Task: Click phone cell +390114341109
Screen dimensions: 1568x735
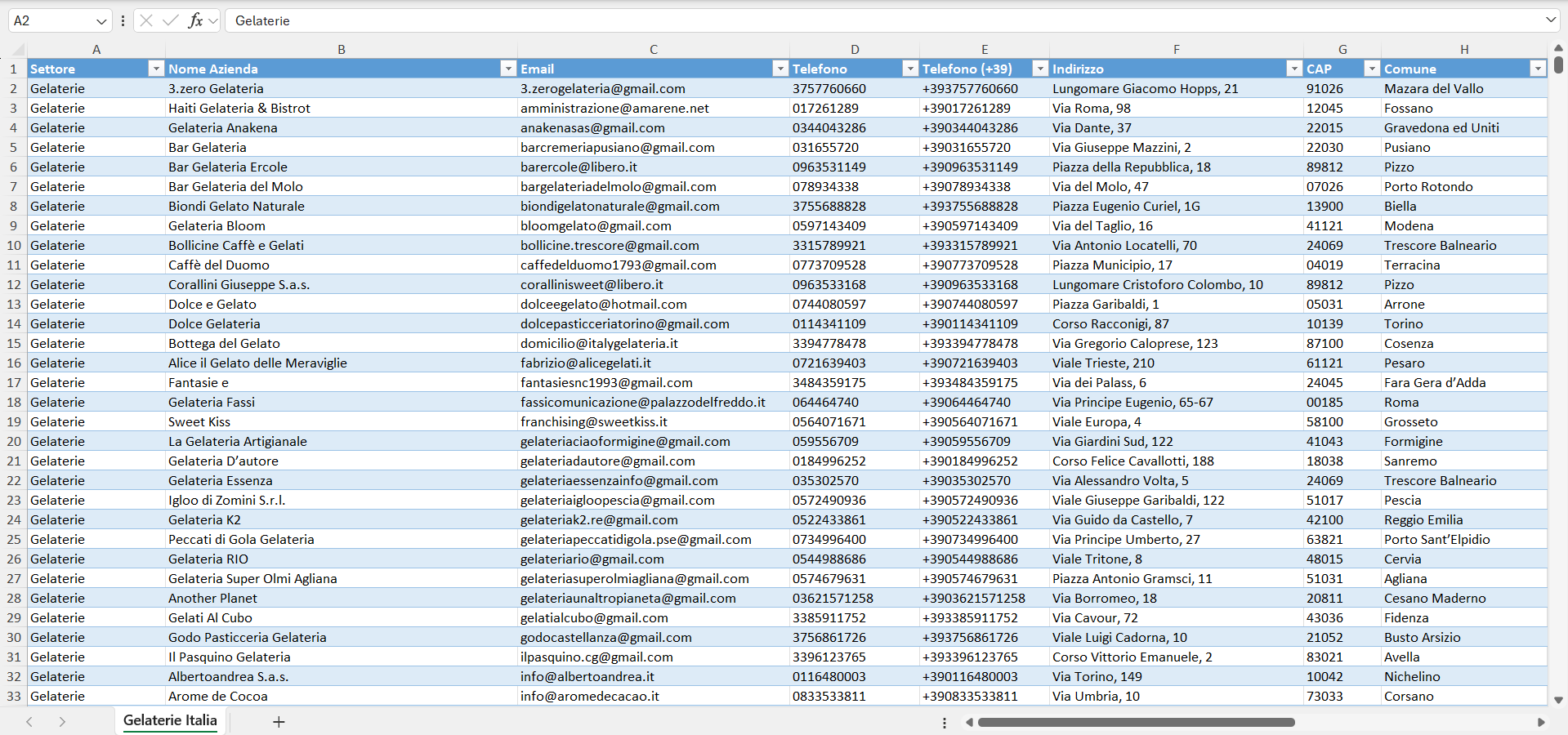Action: click(x=985, y=323)
